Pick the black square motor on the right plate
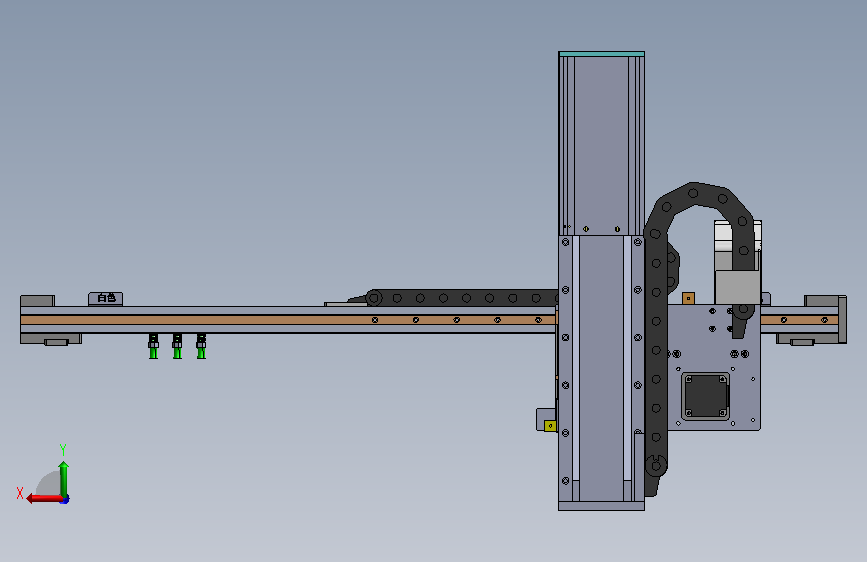This screenshot has height=562, width=867. (706, 396)
